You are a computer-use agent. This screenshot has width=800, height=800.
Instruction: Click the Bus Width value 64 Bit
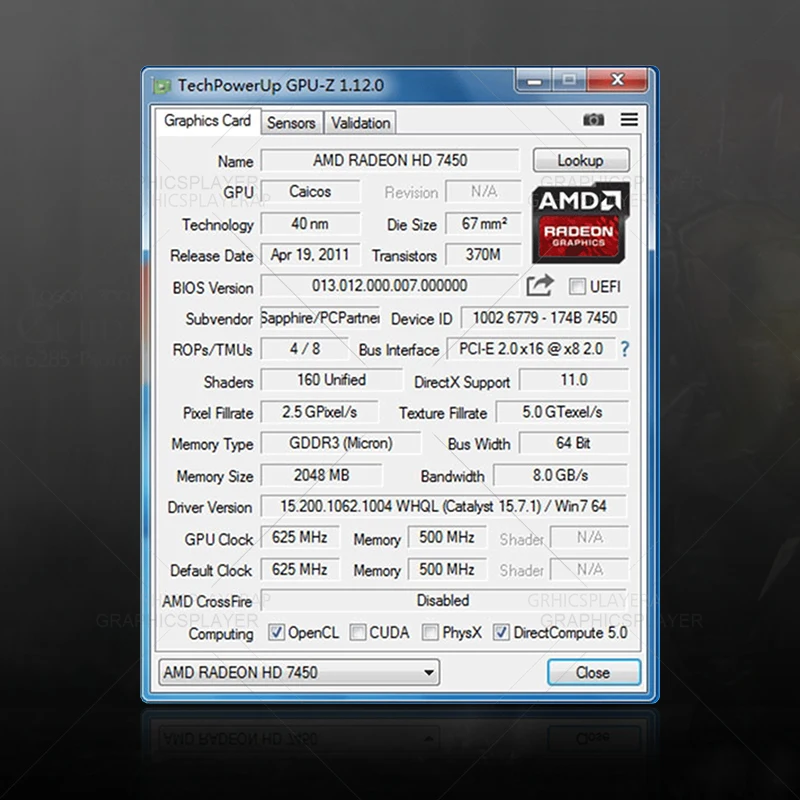(x=573, y=443)
